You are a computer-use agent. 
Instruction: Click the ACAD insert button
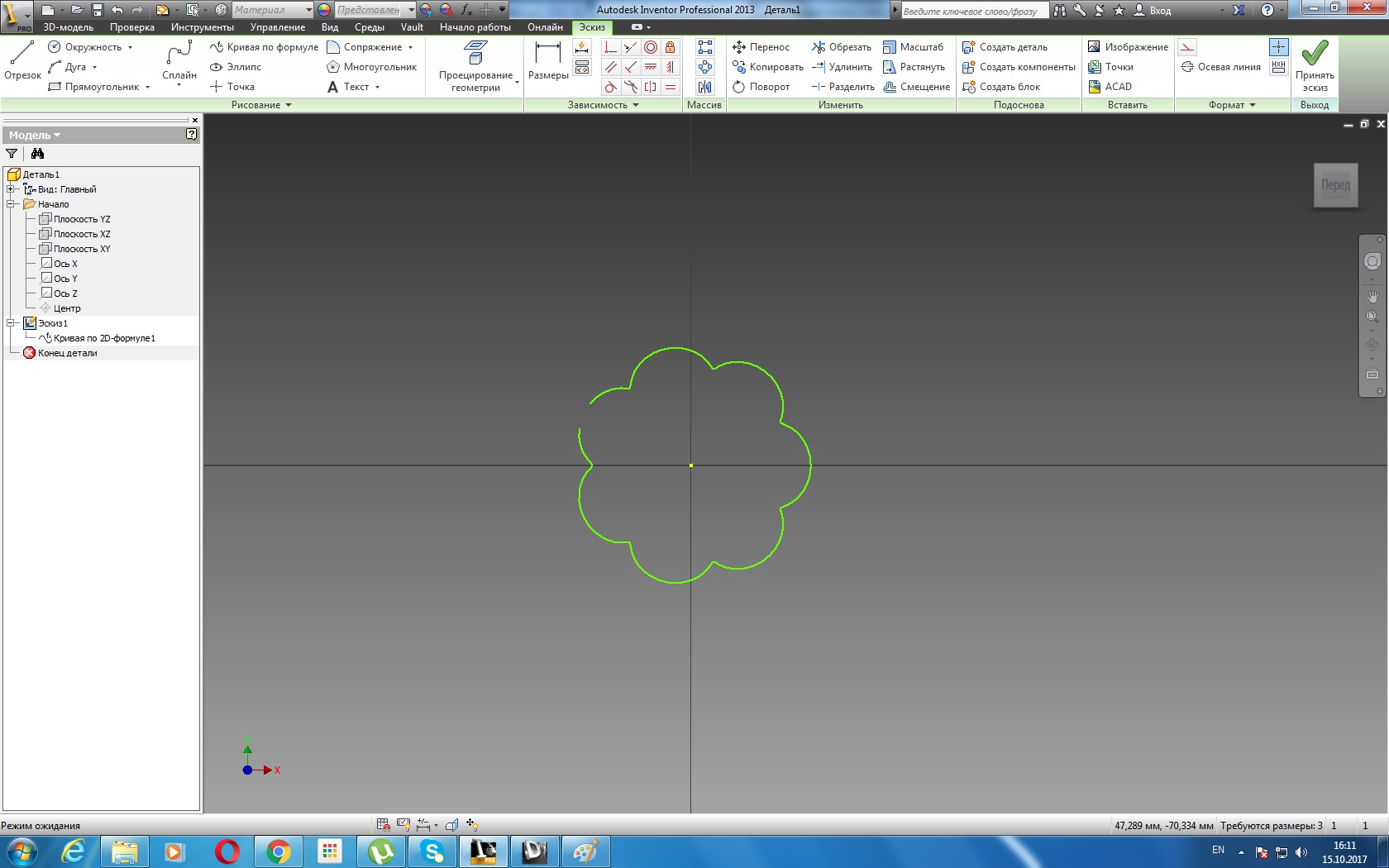pyautogui.click(x=1110, y=87)
